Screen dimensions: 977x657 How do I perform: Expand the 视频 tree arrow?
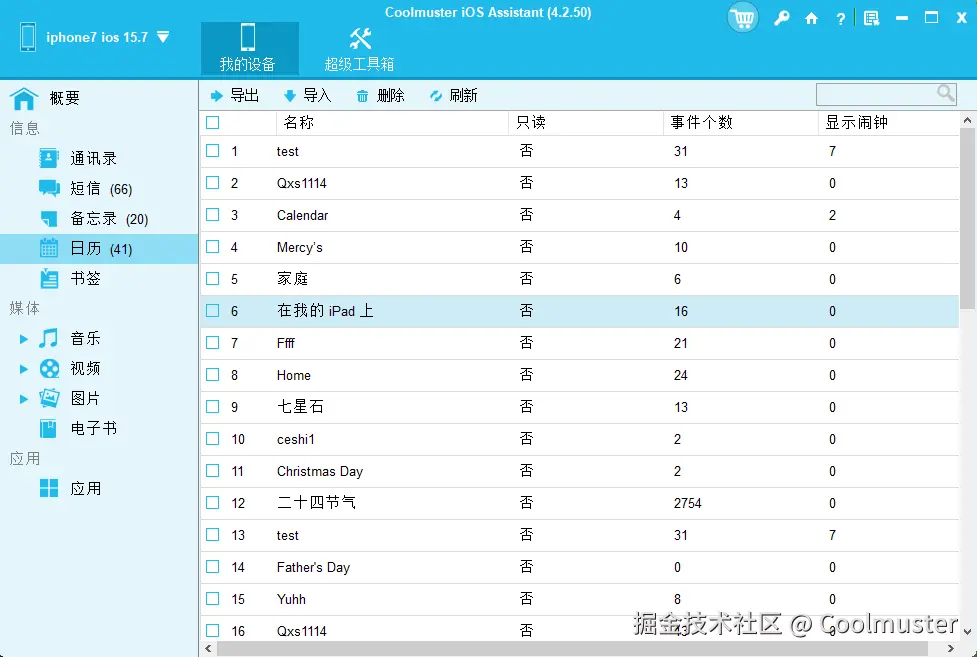click(24, 369)
